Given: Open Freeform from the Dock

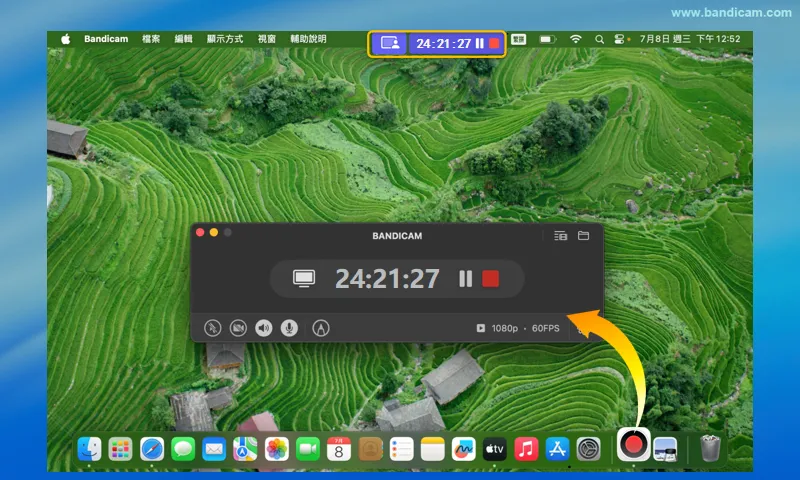Looking at the screenshot, I should [463, 449].
